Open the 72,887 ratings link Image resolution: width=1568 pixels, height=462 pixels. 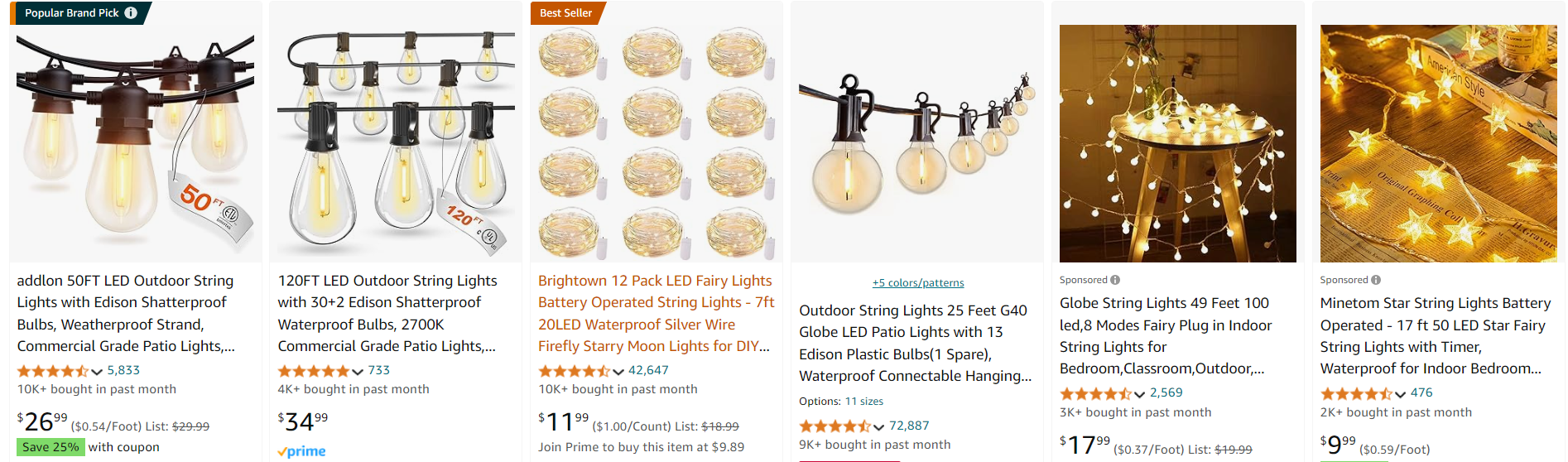[x=909, y=426]
